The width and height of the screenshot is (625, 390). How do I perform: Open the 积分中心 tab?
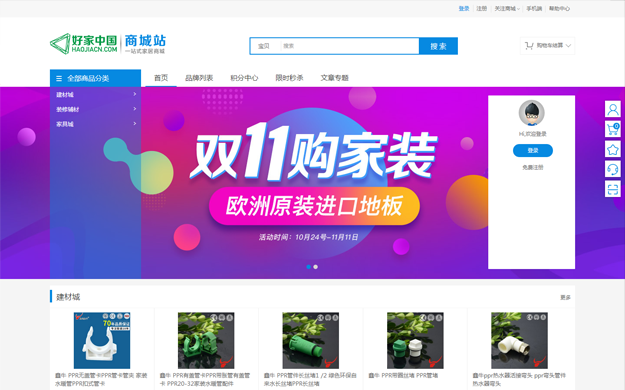click(x=244, y=78)
